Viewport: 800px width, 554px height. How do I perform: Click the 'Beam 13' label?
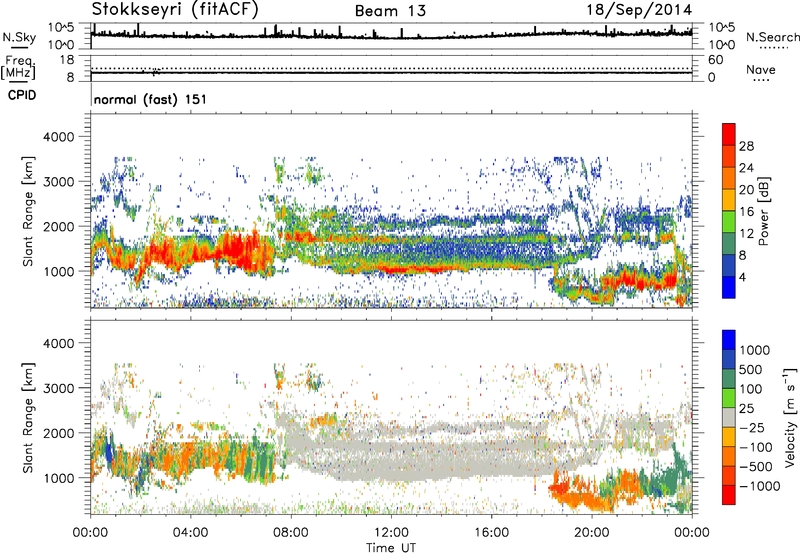click(x=390, y=11)
